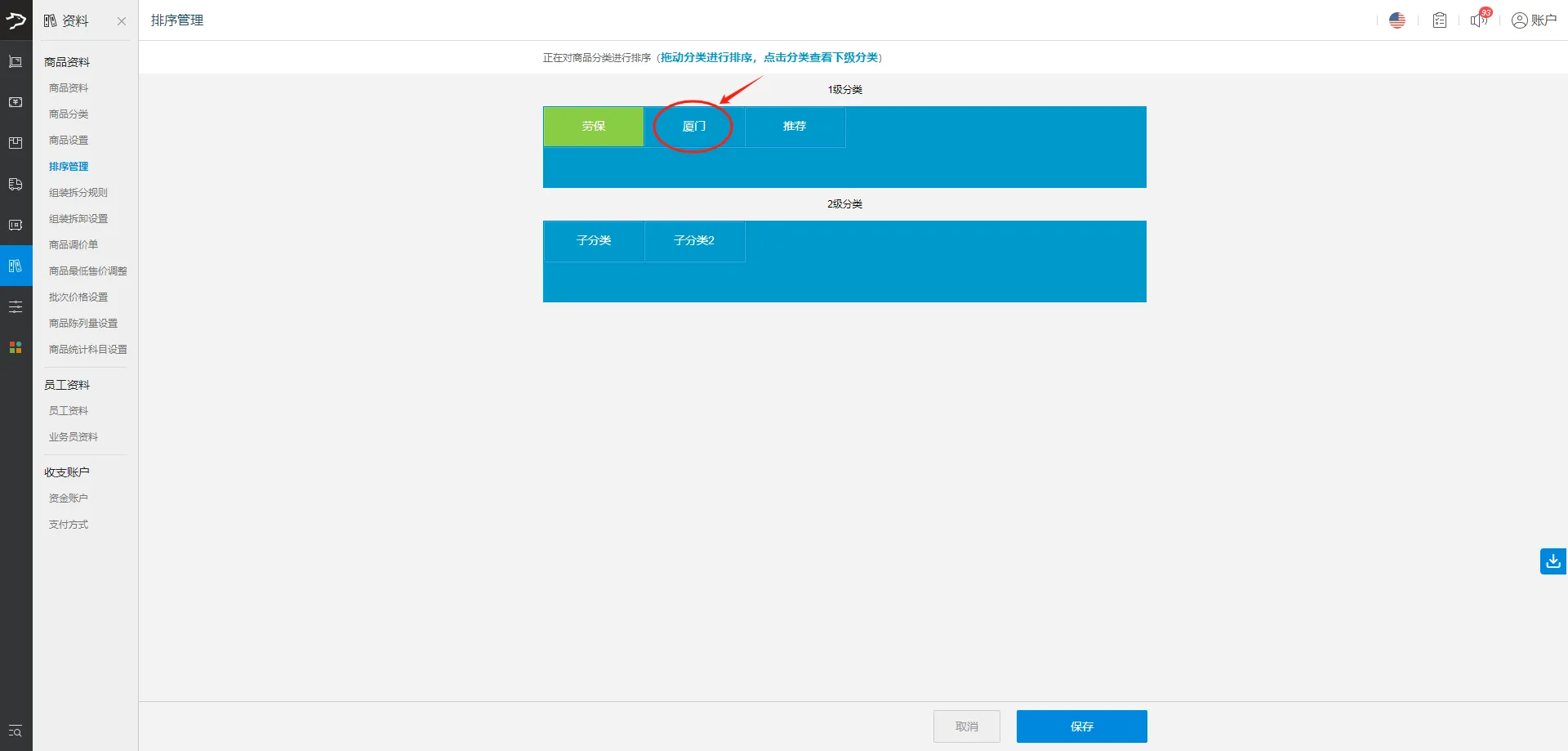Open the highlighted 资料 module icon in sidebar
The image size is (1568, 751).
pos(15,266)
